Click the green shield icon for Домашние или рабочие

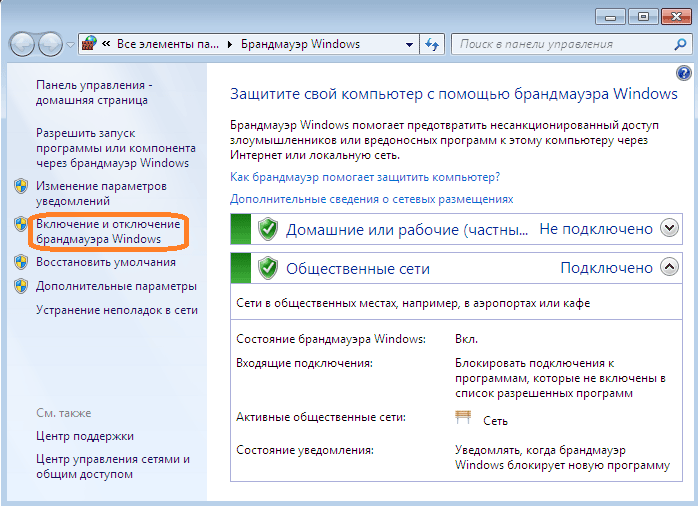[x=268, y=229]
